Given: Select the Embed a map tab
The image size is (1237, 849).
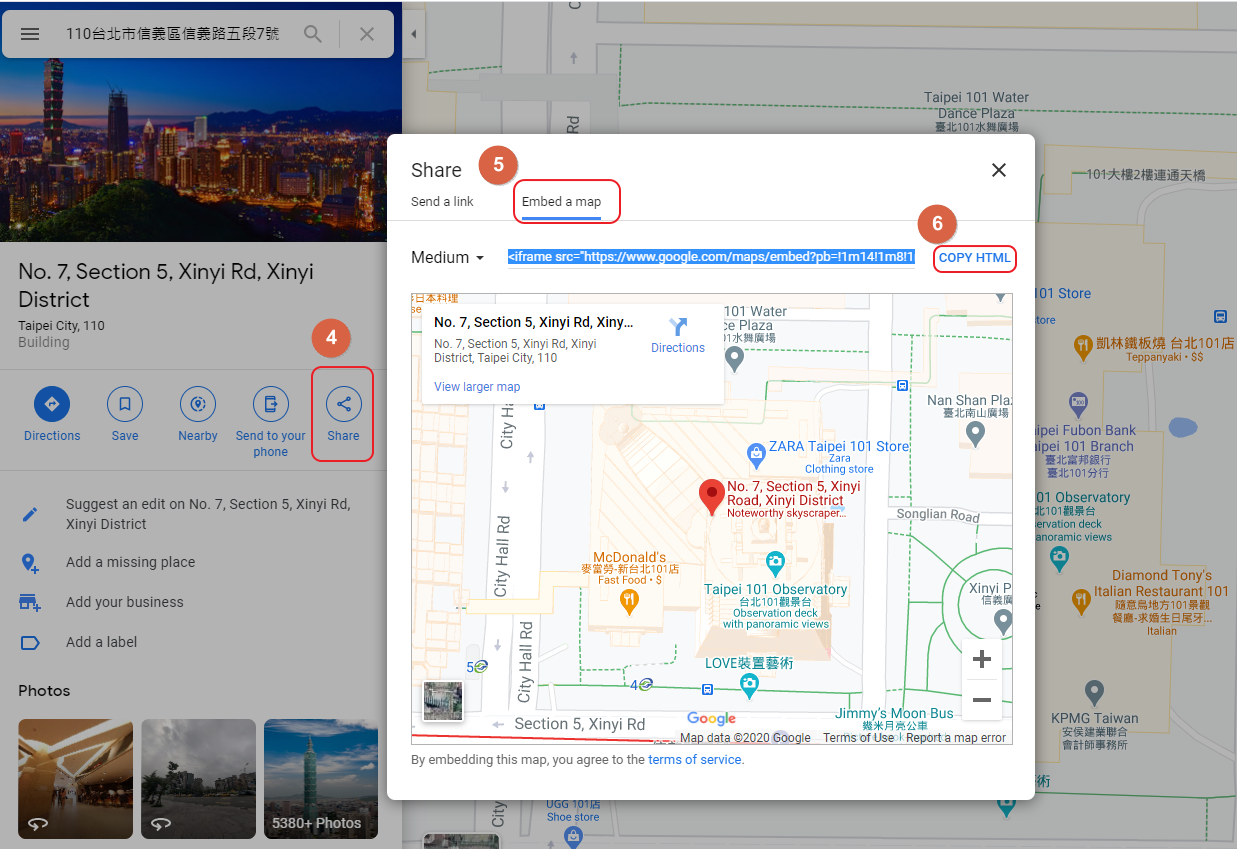Looking at the screenshot, I should click(561, 202).
